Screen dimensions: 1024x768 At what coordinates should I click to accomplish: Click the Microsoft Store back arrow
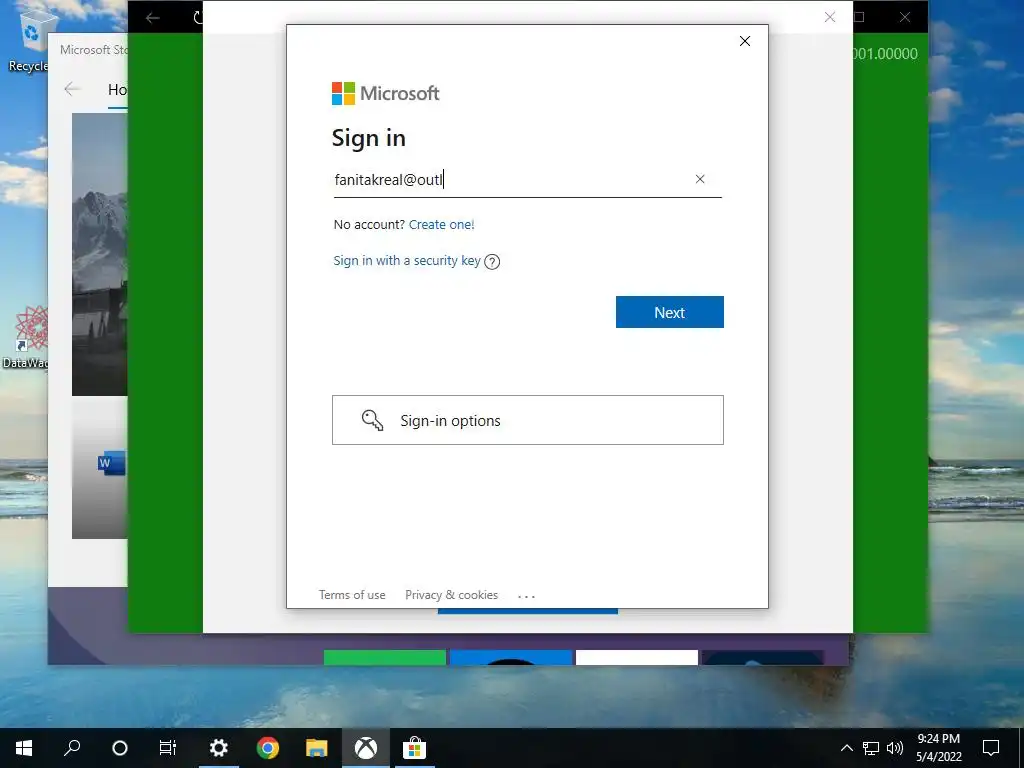(x=72, y=89)
